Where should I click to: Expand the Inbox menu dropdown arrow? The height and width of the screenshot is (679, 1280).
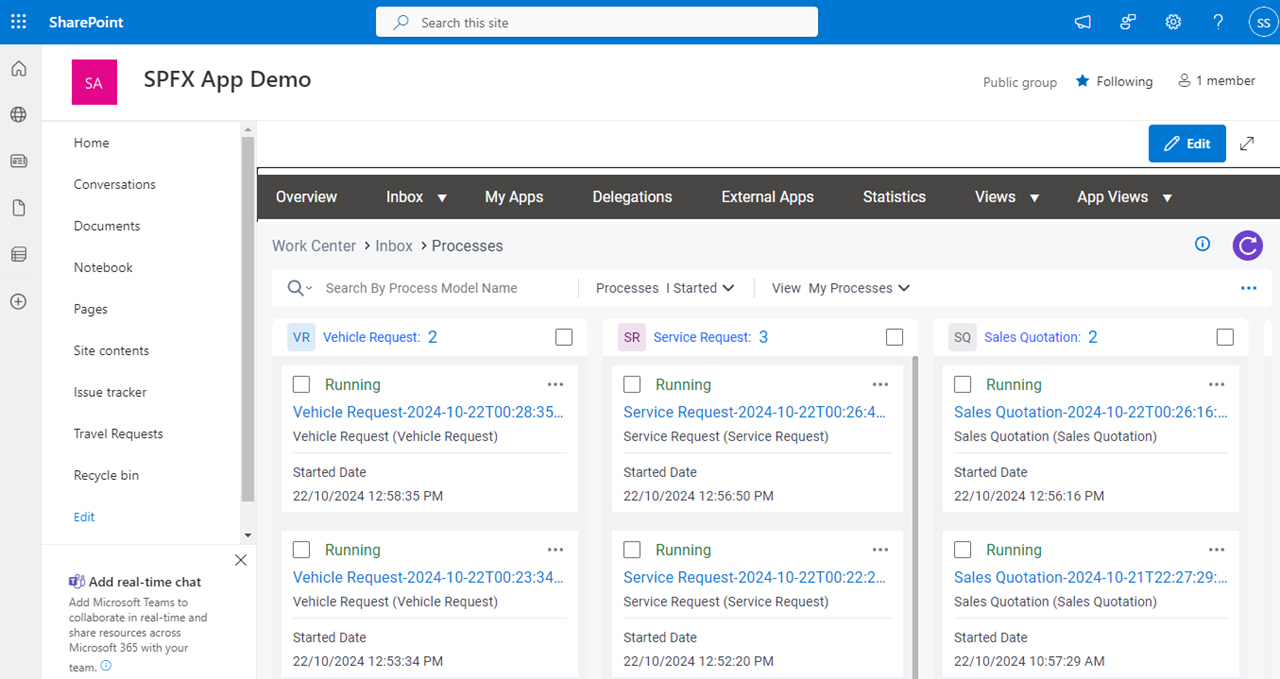pos(442,198)
